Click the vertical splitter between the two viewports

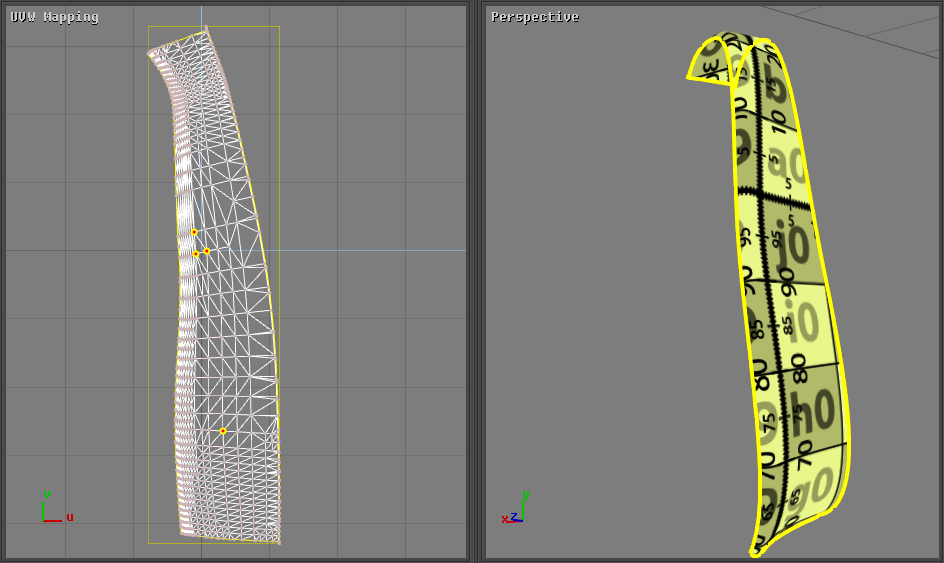tap(476, 281)
